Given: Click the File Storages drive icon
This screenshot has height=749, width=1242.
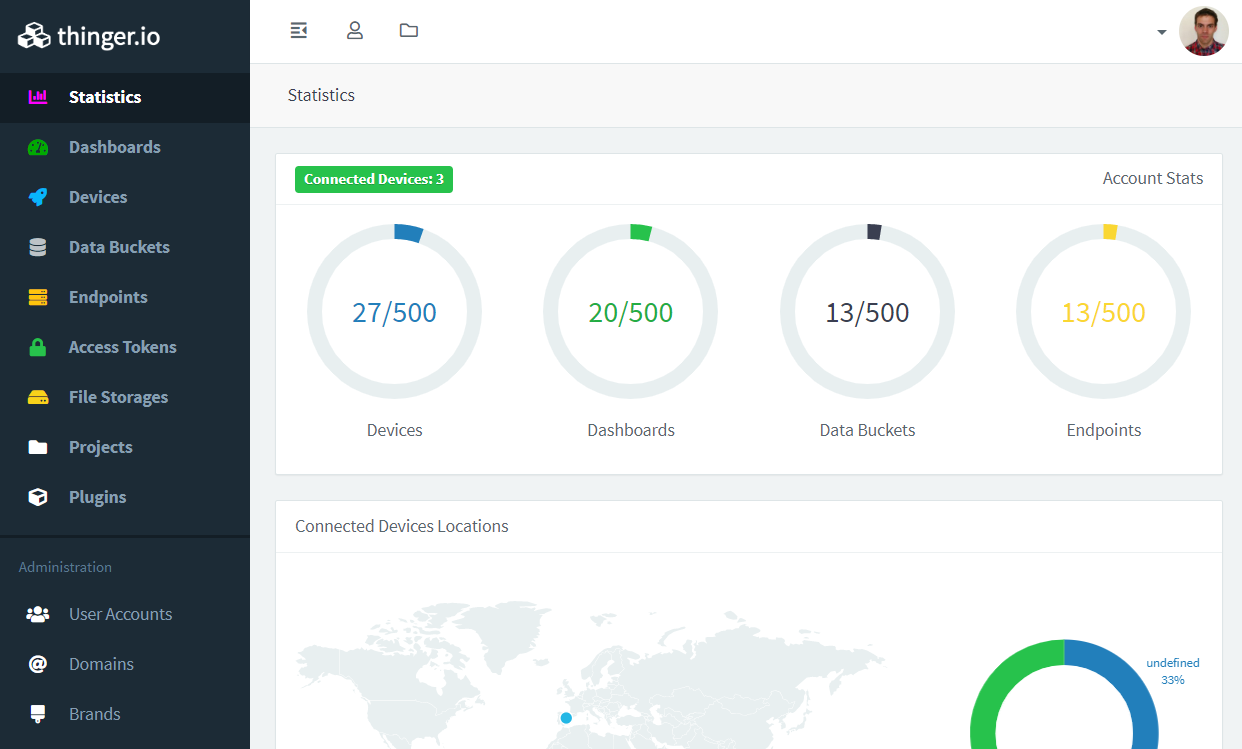Looking at the screenshot, I should tap(38, 397).
